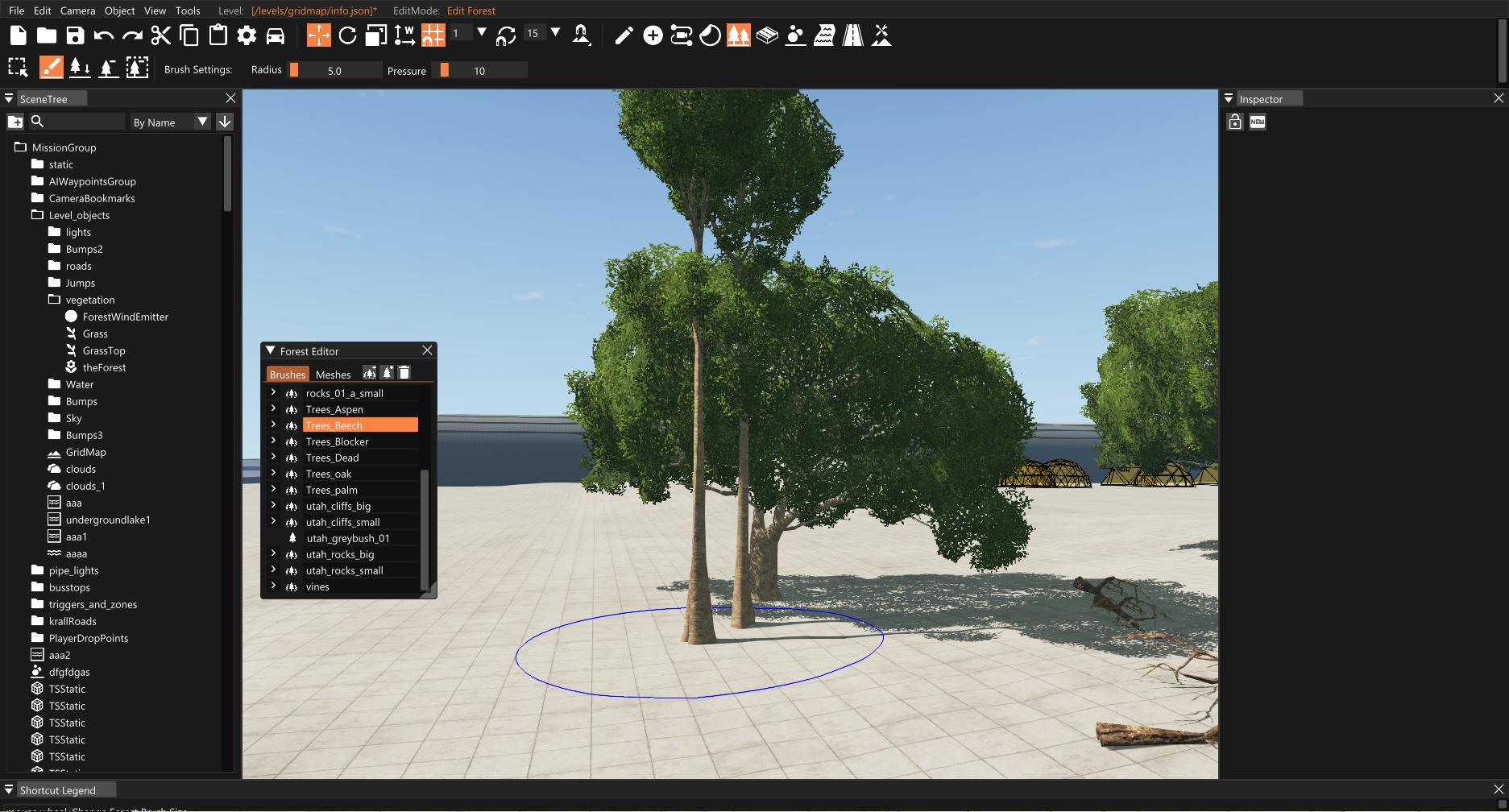This screenshot has height=812, width=1509.
Task: Select theForest item in SceneTree
Action: coord(104,367)
